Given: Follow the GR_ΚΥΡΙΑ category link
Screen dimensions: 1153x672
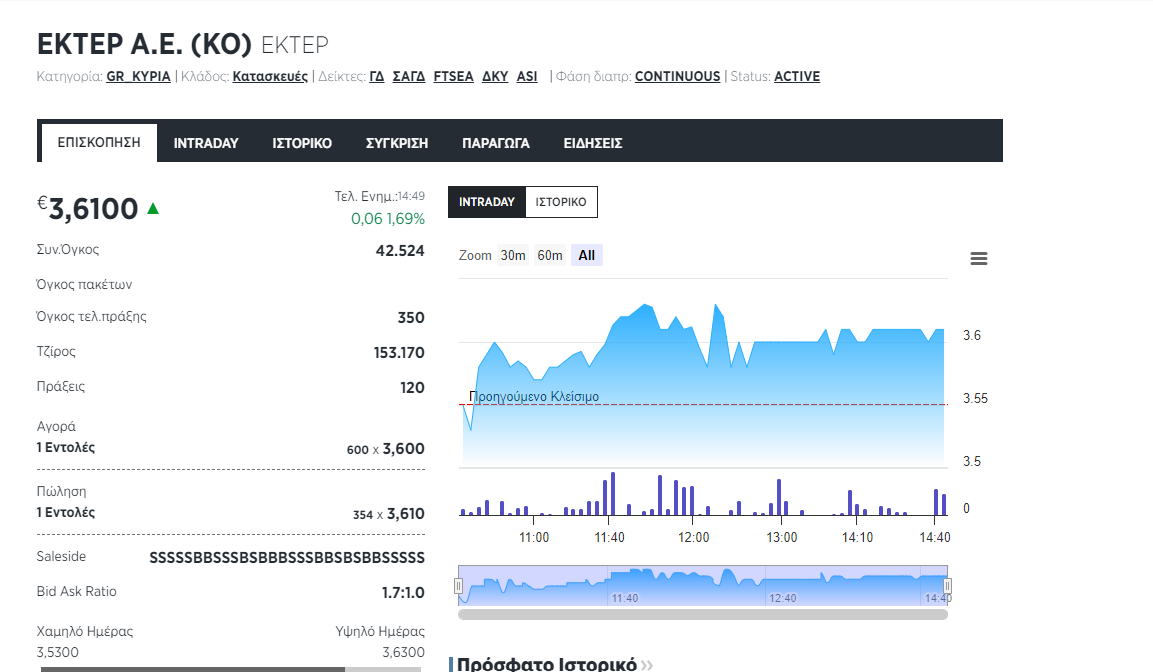Looking at the screenshot, I should click(x=138, y=76).
